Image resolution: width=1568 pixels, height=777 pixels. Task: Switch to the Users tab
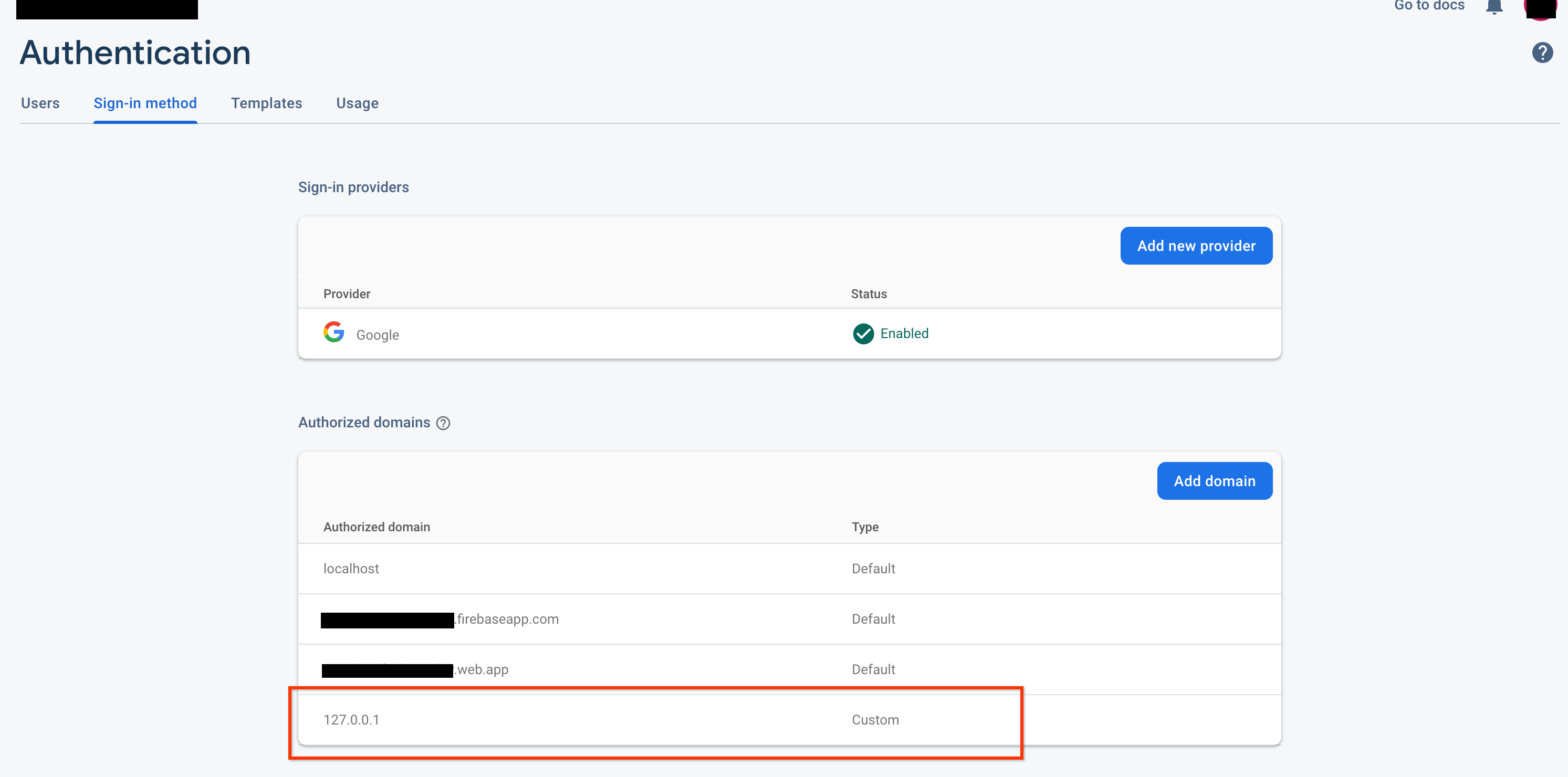[40, 103]
